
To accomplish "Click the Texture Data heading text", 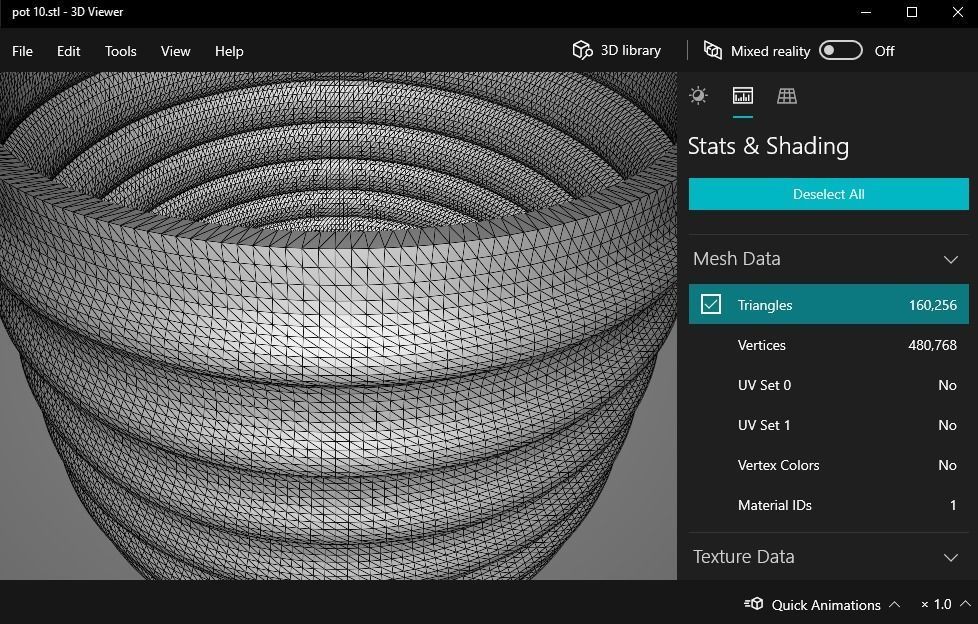I will click(743, 557).
